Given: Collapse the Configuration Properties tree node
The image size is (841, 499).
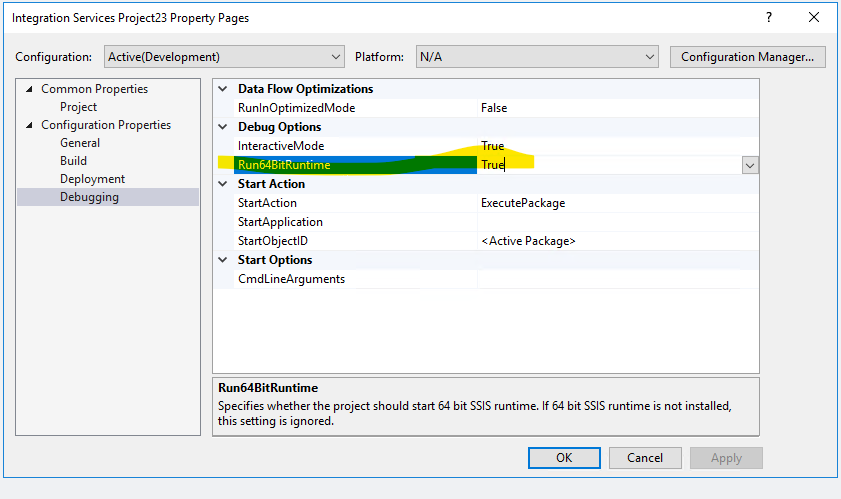Looking at the screenshot, I should coord(29,125).
